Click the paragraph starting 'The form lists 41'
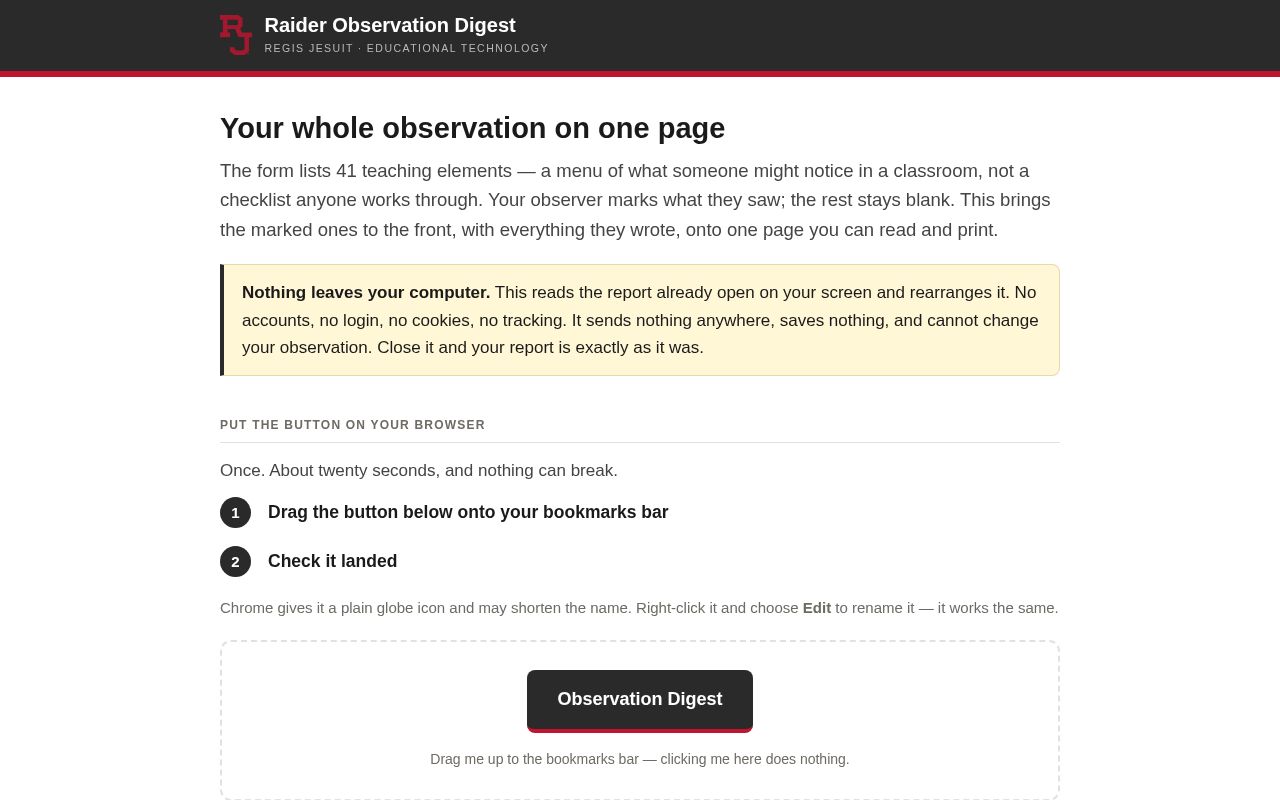 (640, 200)
